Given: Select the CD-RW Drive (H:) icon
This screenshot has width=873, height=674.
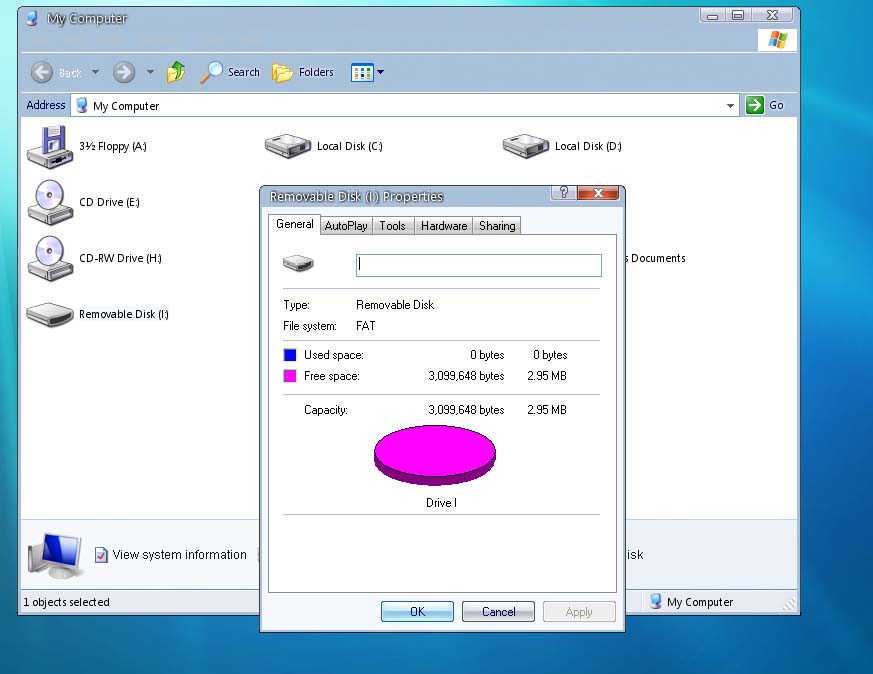Looking at the screenshot, I should point(50,258).
